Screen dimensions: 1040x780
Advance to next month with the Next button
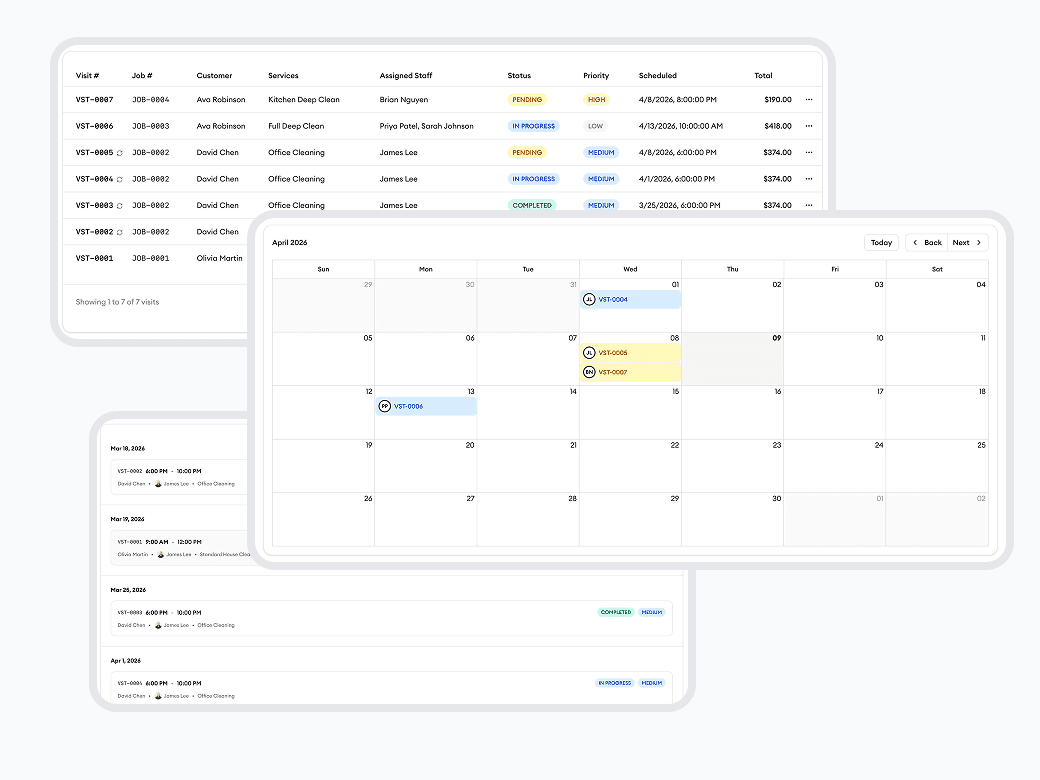click(963, 242)
